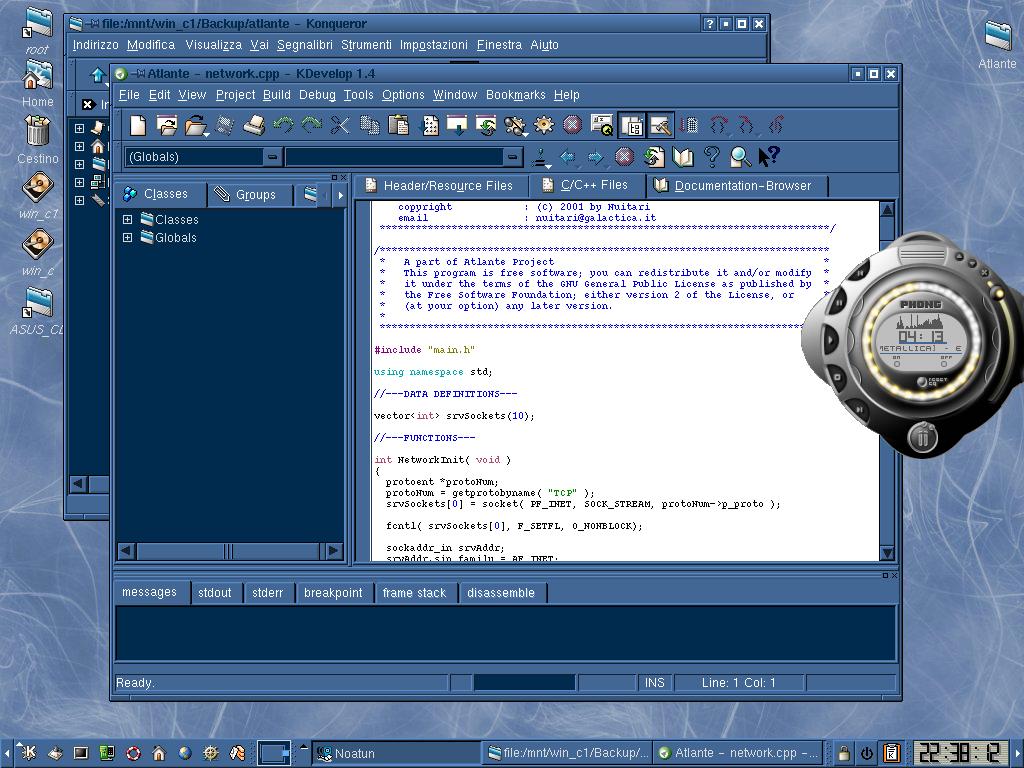The height and width of the screenshot is (768, 1024).
Task: Redo using the green forward-arrow icon
Action: (311, 124)
